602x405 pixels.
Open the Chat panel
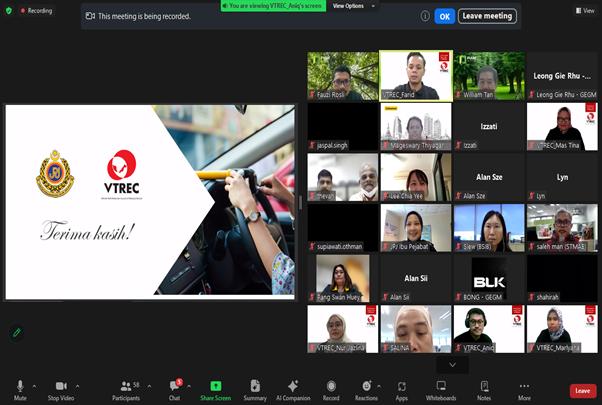[x=174, y=388]
